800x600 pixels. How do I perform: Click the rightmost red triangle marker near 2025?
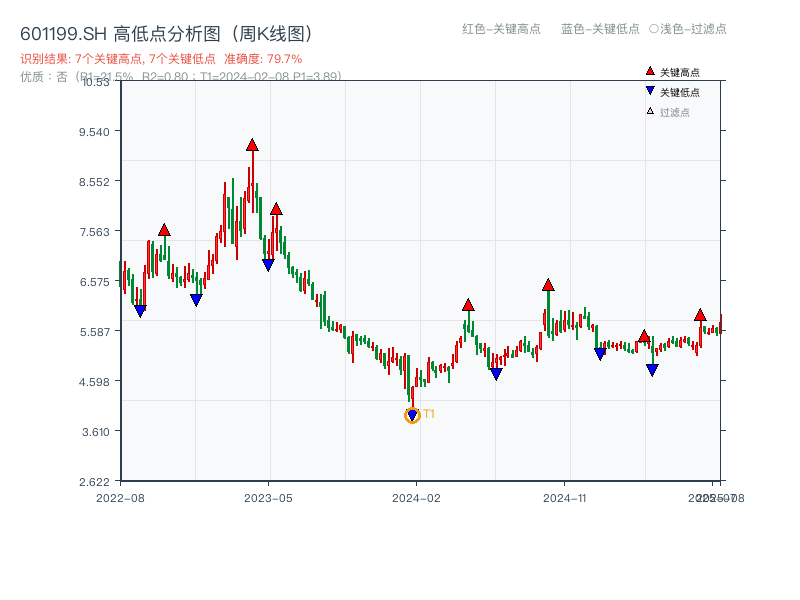[x=700, y=317]
